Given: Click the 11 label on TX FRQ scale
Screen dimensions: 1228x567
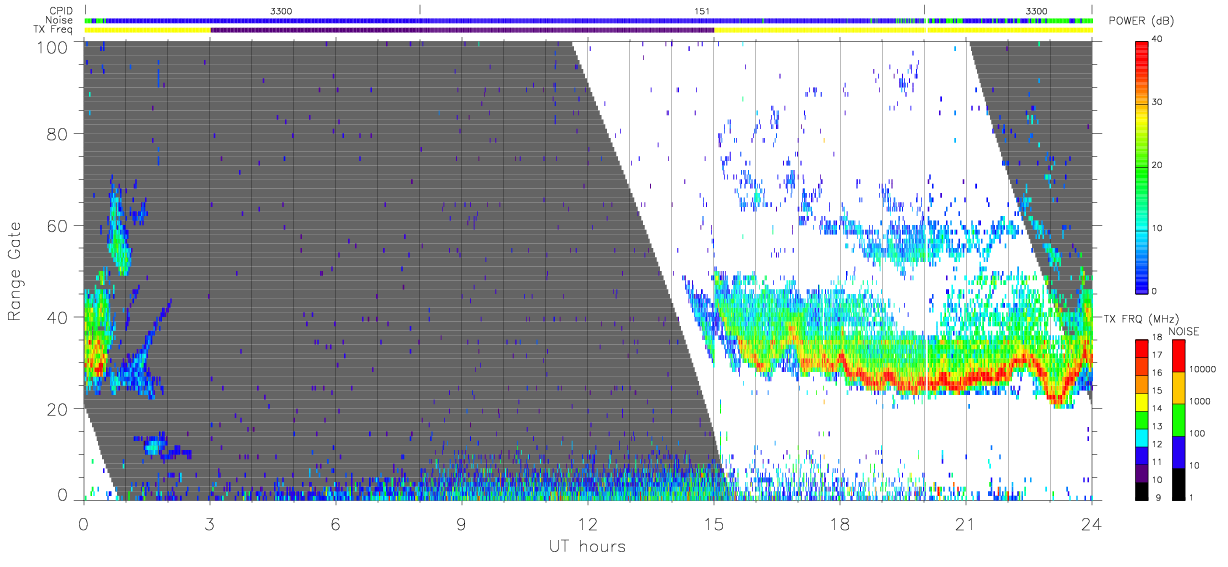Looking at the screenshot, I should pos(1158,462).
